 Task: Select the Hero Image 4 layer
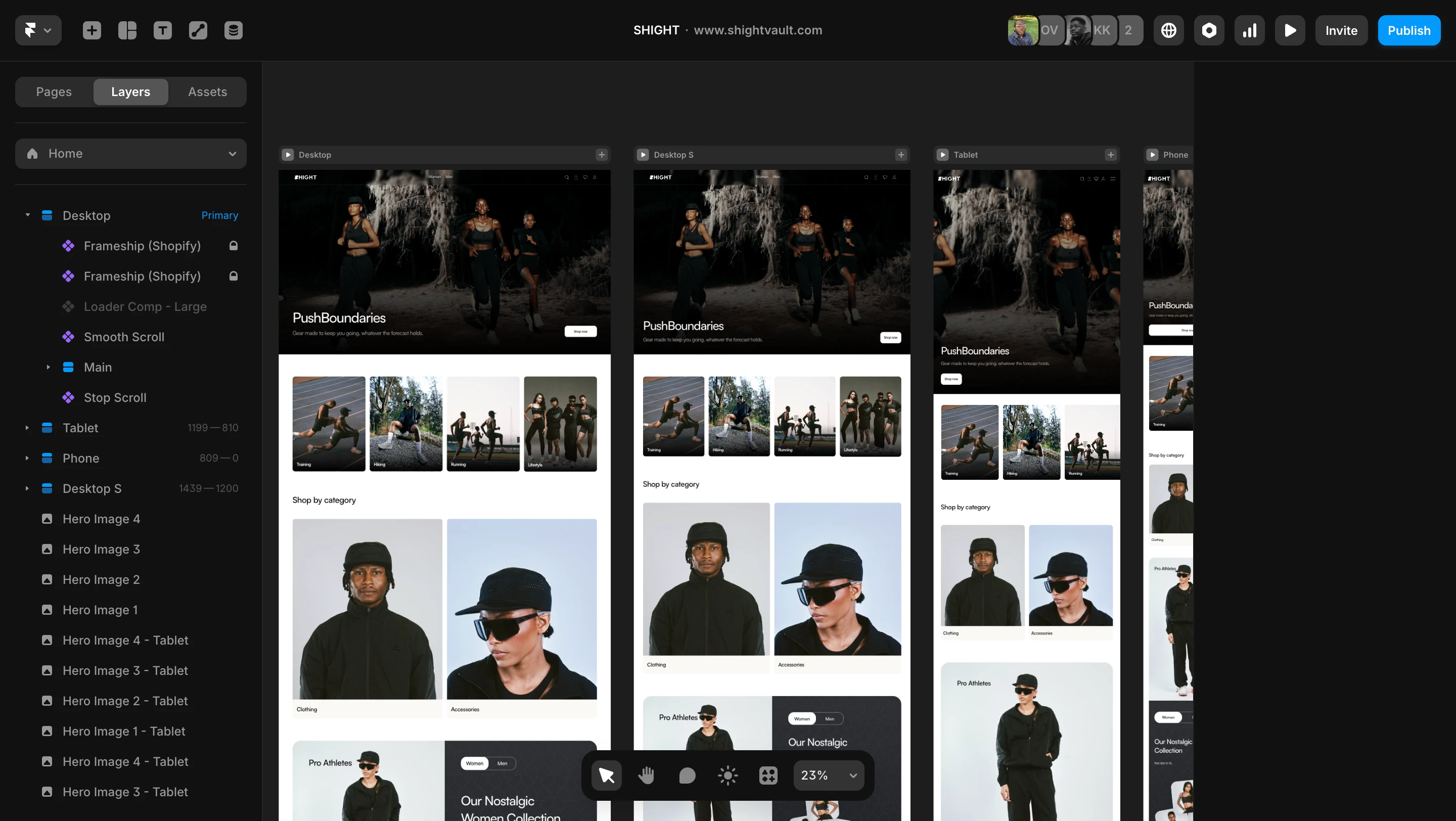pyautogui.click(x=130, y=519)
